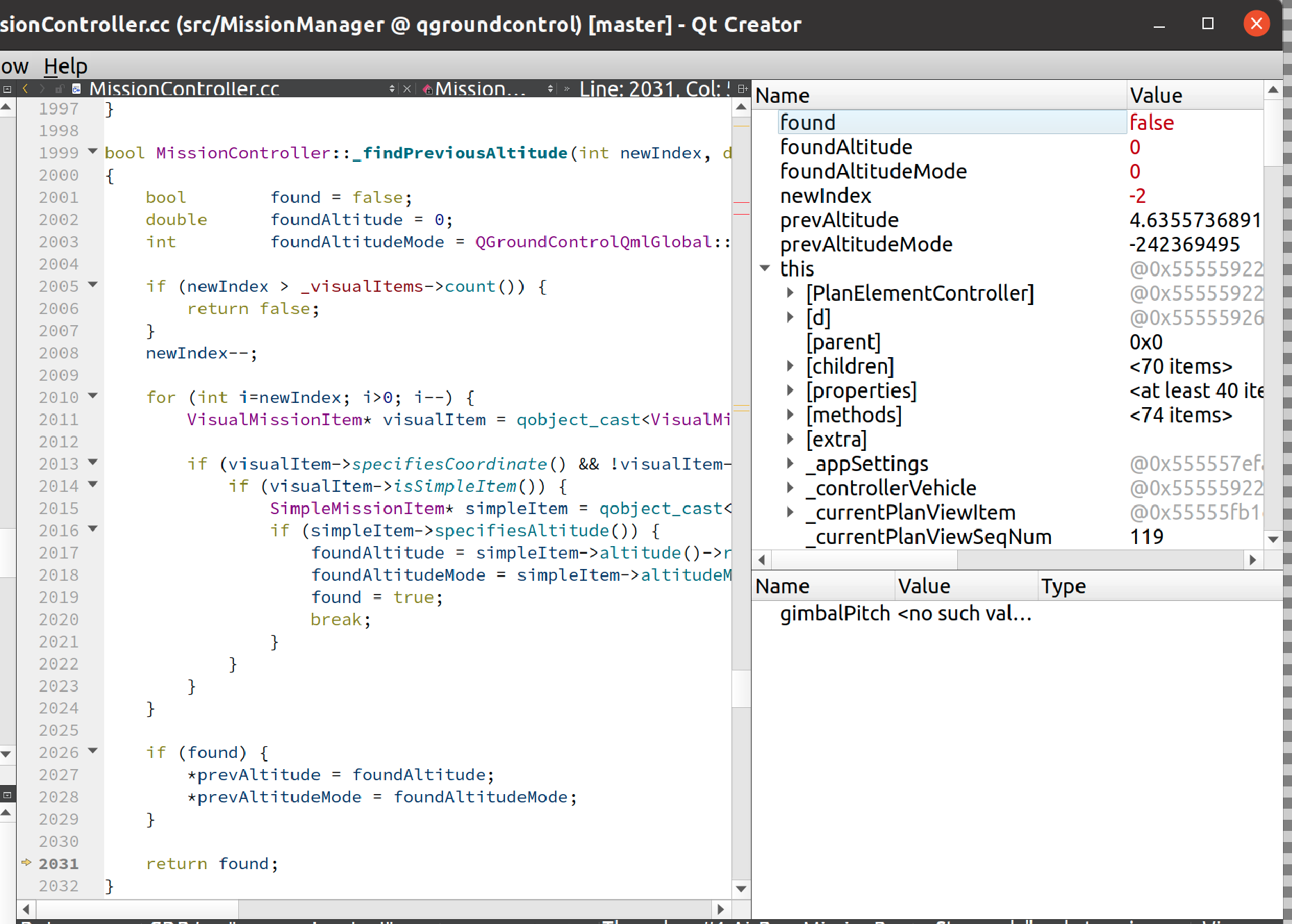This screenshot has height=924, width=1292.
Task: Expand the [properties] node
Action: point(790,390)
